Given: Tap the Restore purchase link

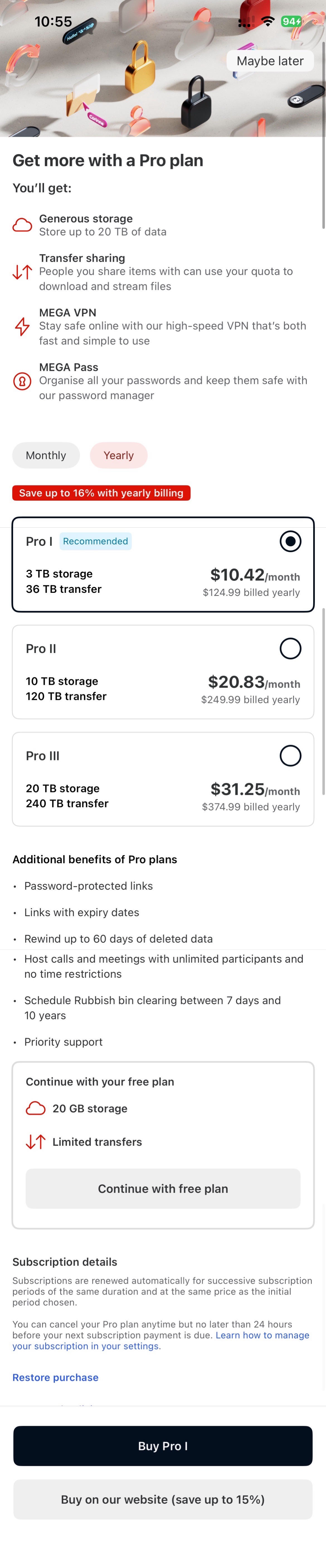Looking at the screenshot, I should (55, 1378).
